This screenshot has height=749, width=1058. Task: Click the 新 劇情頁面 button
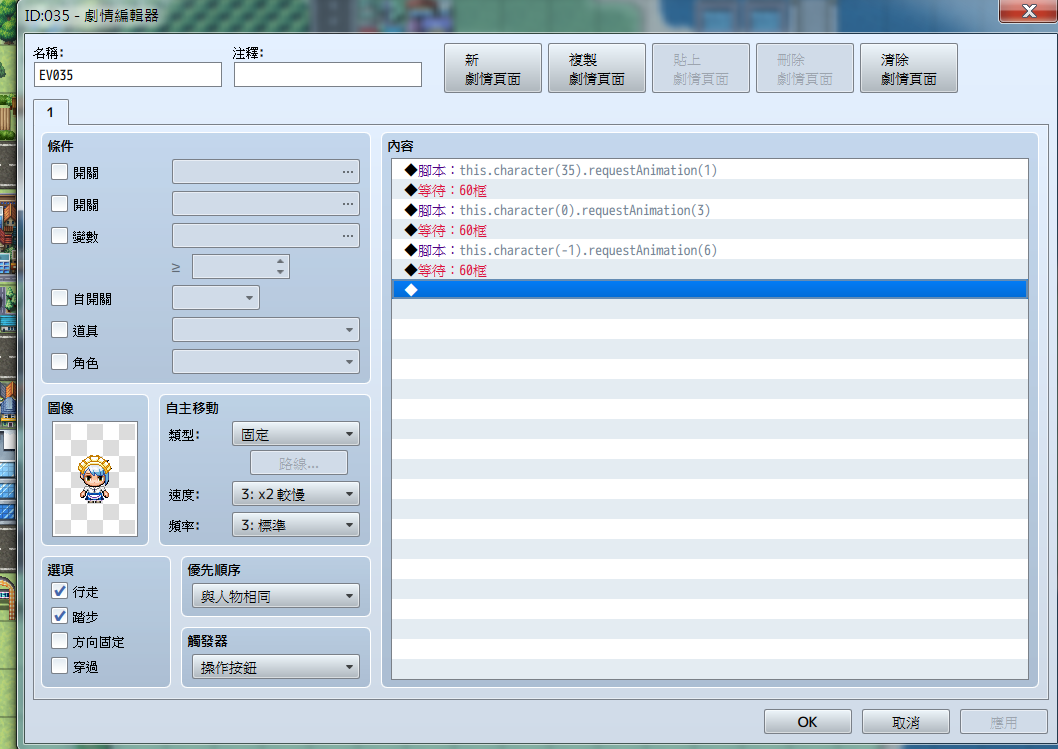493,68
